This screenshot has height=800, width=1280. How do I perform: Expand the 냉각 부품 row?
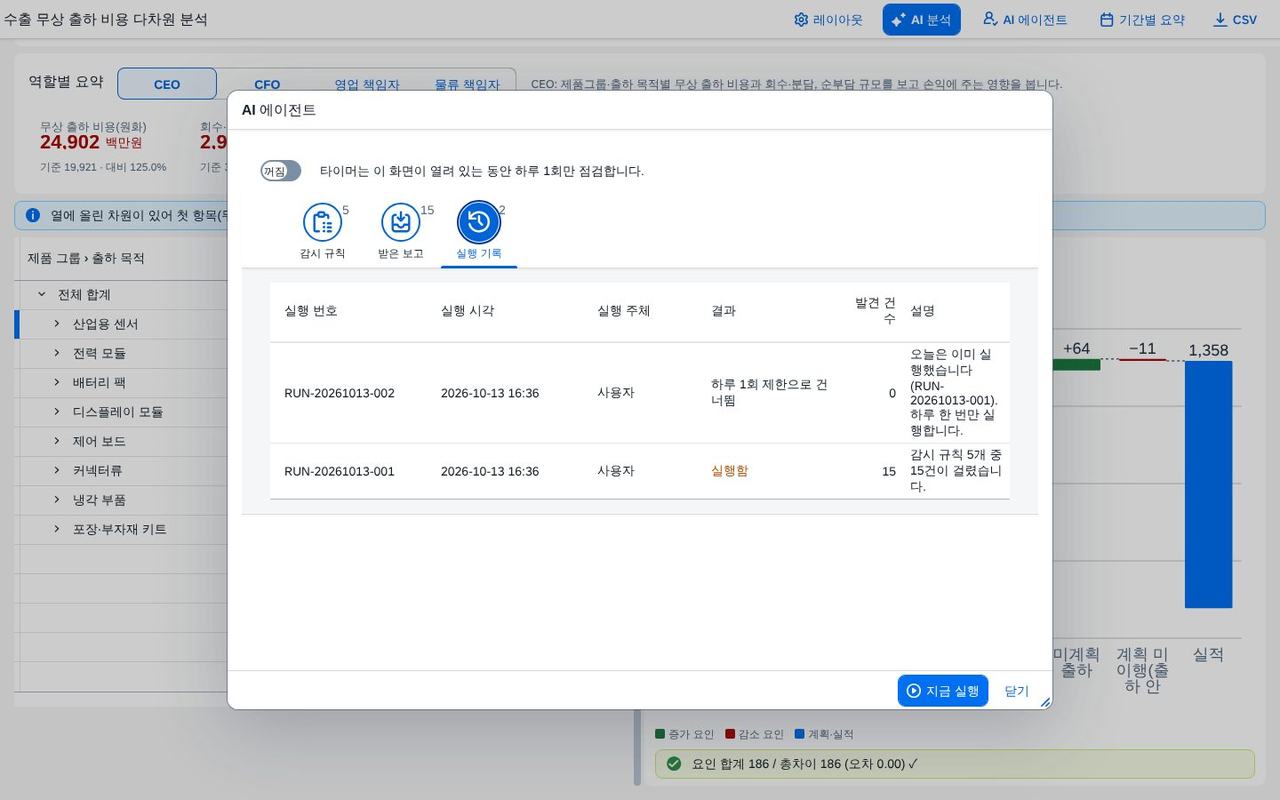57,499
